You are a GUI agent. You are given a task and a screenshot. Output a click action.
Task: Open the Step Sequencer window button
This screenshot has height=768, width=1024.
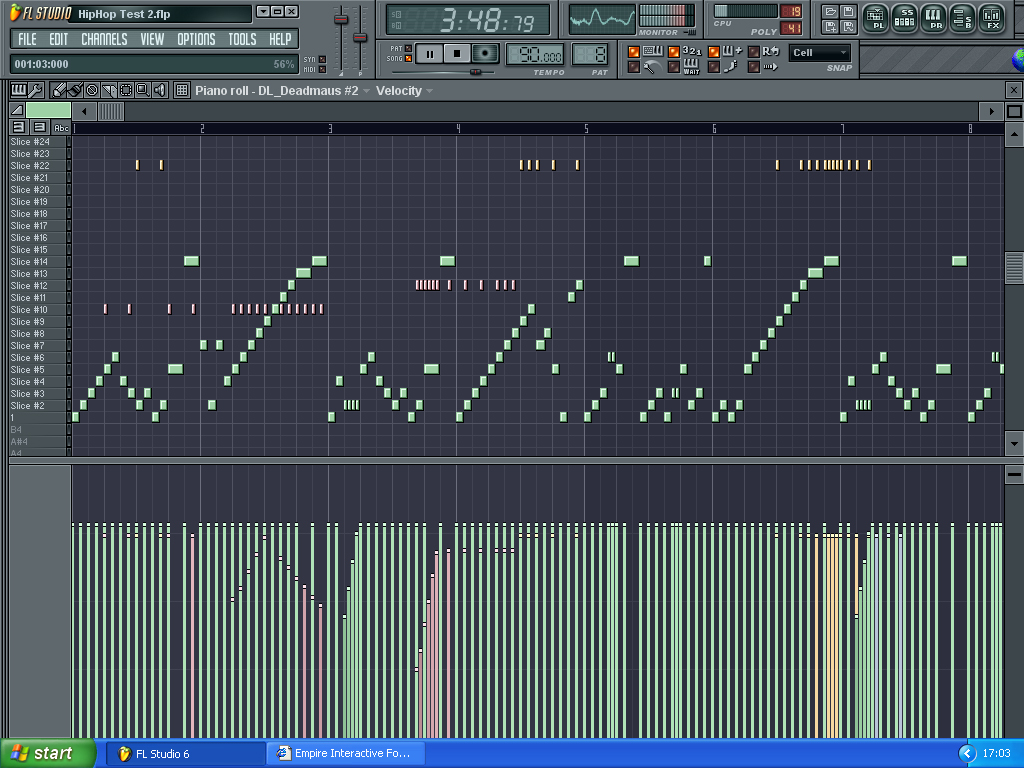point(905,17)
